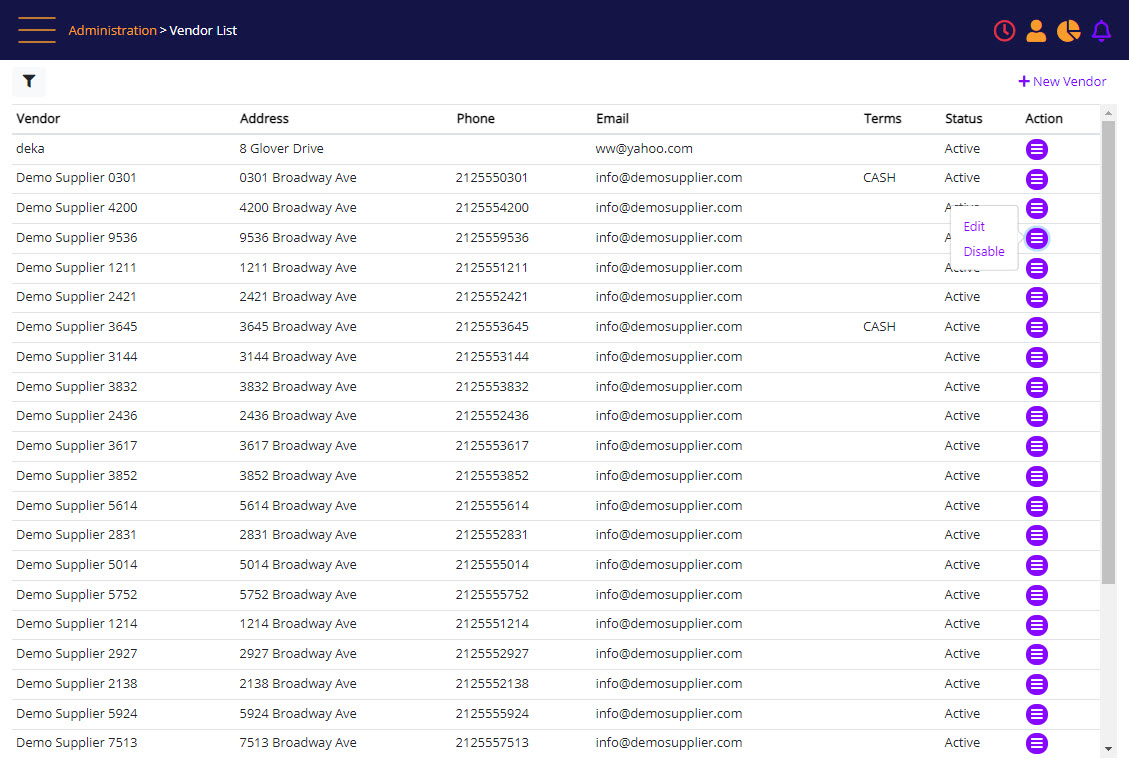Click the Vendor column header
Image resolution: width=1129 pixels, height=764 pixels.
pos(38,118)
